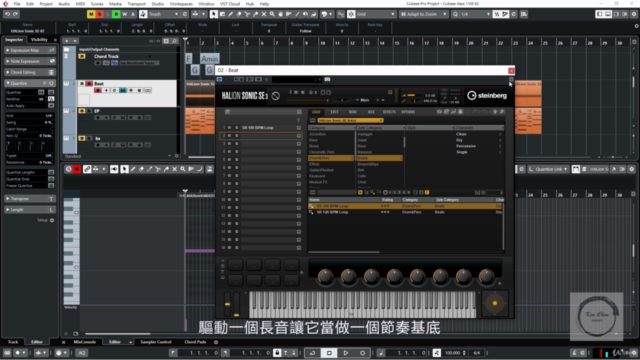Toggle global Solo S button
The height and width of the screenshot is (360, 640).
pos(99,14)
